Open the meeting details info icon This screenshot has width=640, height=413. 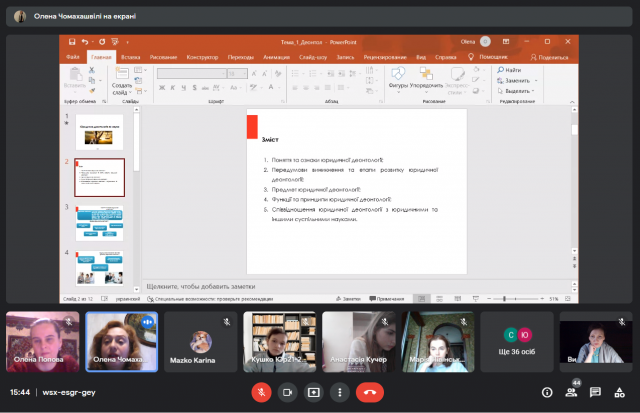click(x=547, y=392)
